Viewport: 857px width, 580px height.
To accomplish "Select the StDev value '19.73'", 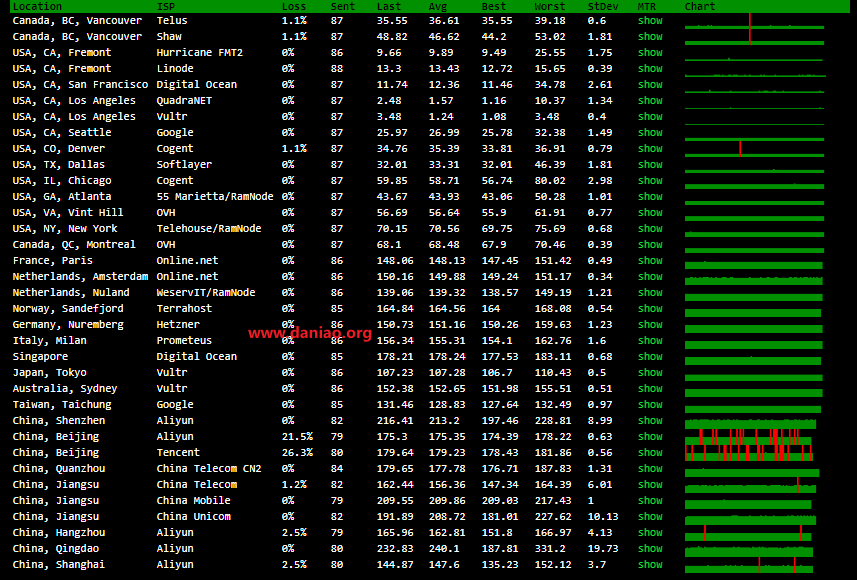I will point(603,548).
